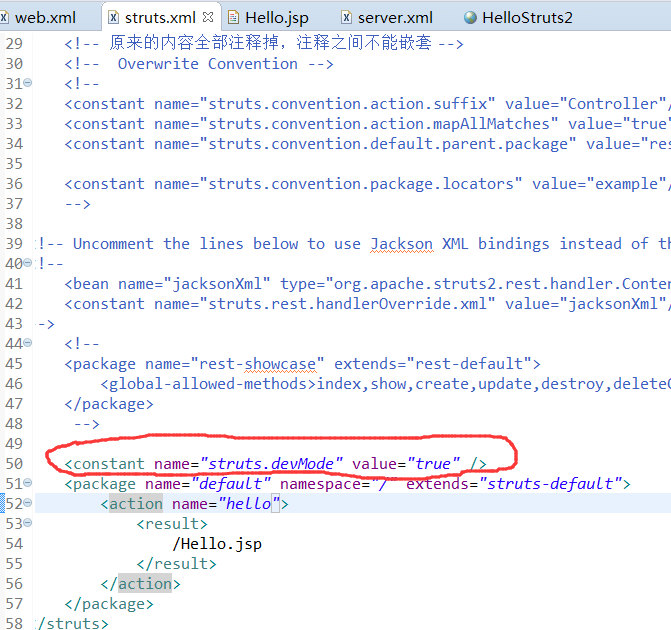
Task: Click the bean name "jacksonXml" on line 41
Action: coord(217,284)
